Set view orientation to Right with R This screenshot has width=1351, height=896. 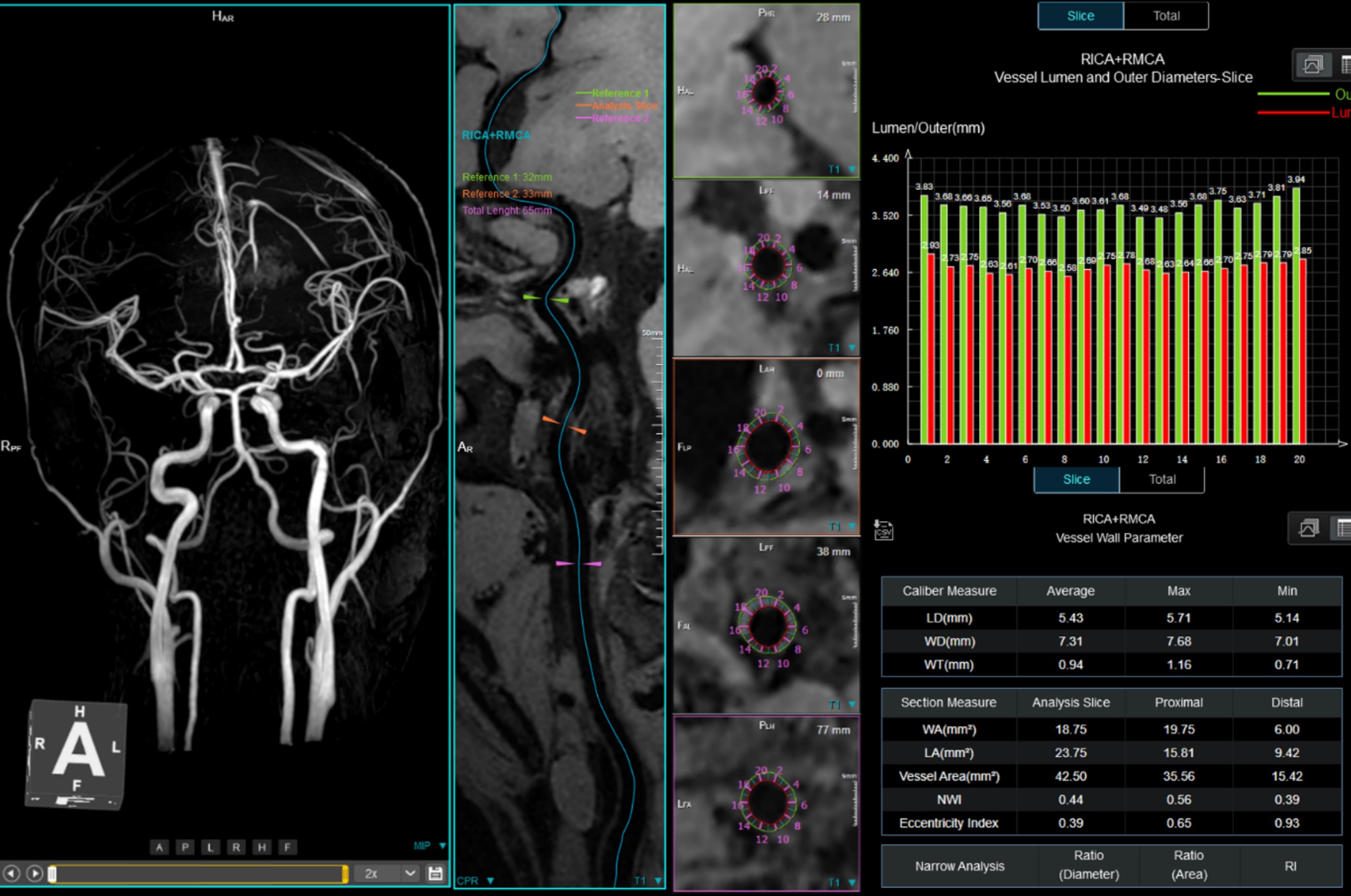(x=236, y=847)
